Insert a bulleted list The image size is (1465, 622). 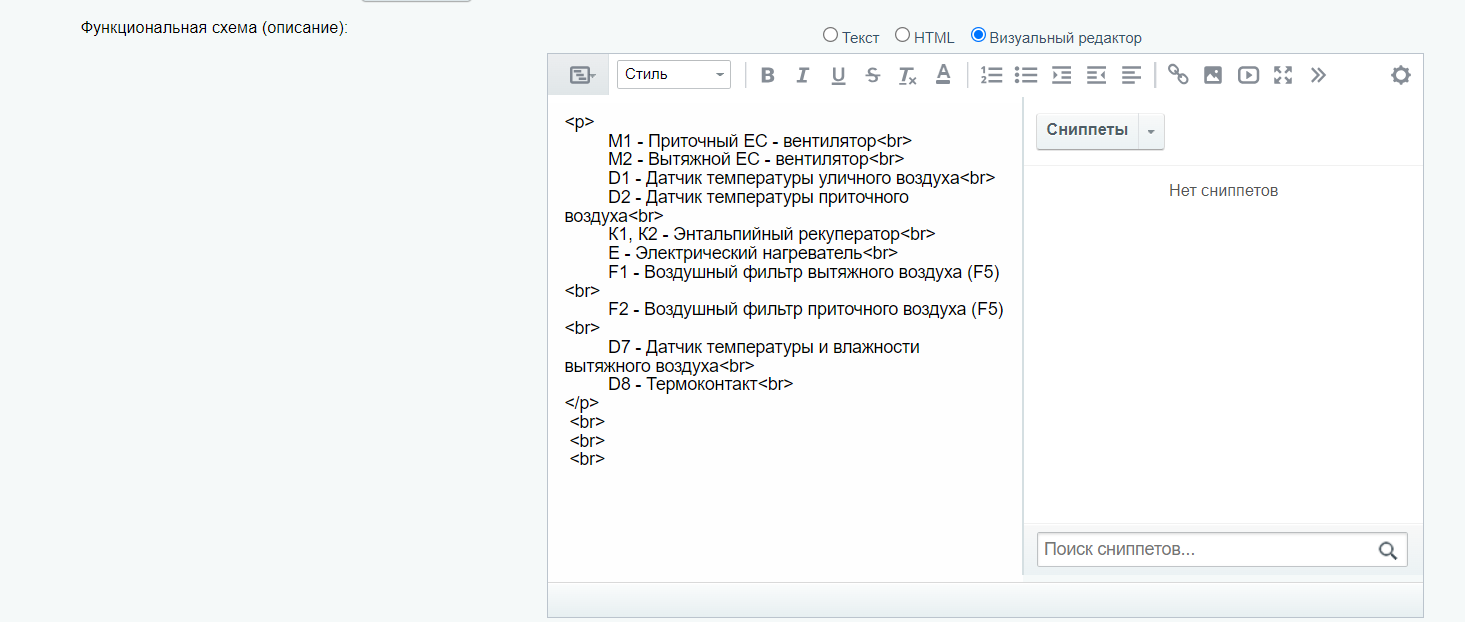[1026, 75]
